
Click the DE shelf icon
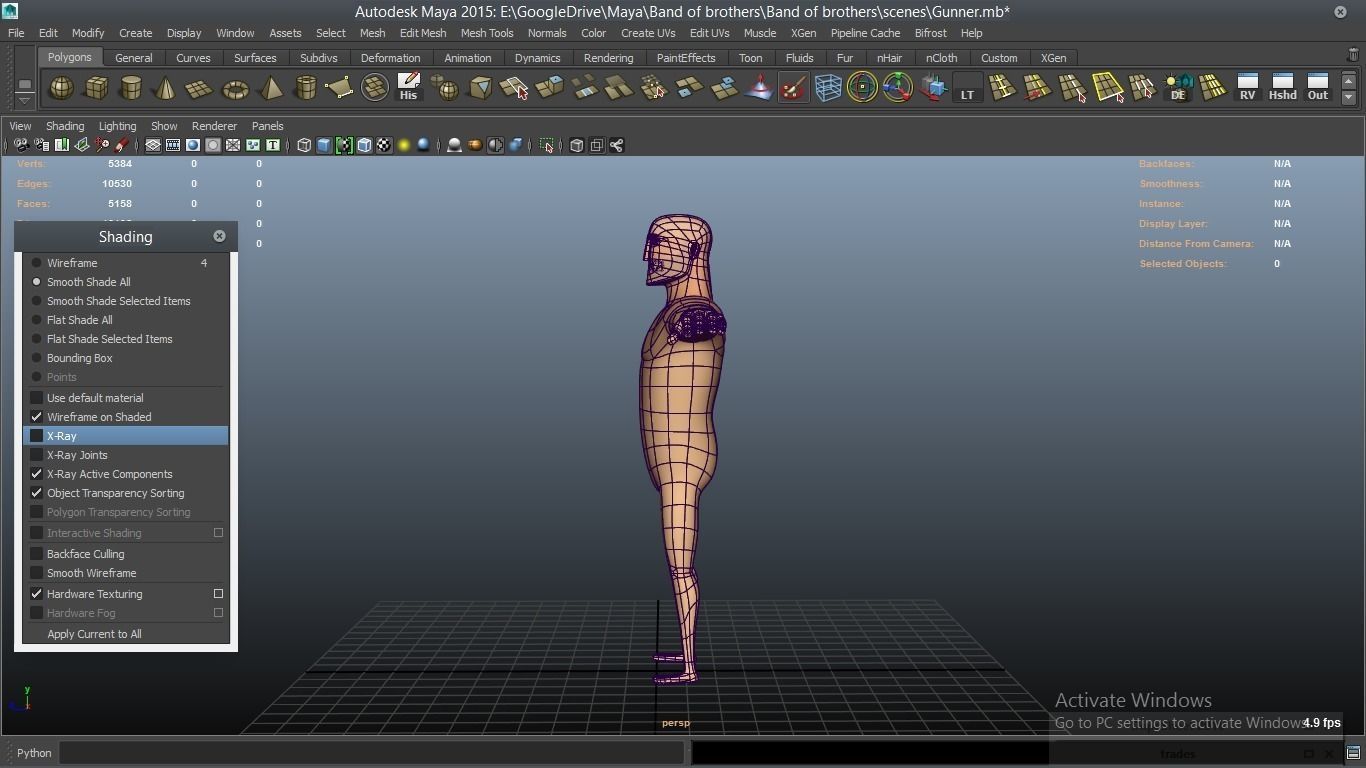pos(1178,88)
